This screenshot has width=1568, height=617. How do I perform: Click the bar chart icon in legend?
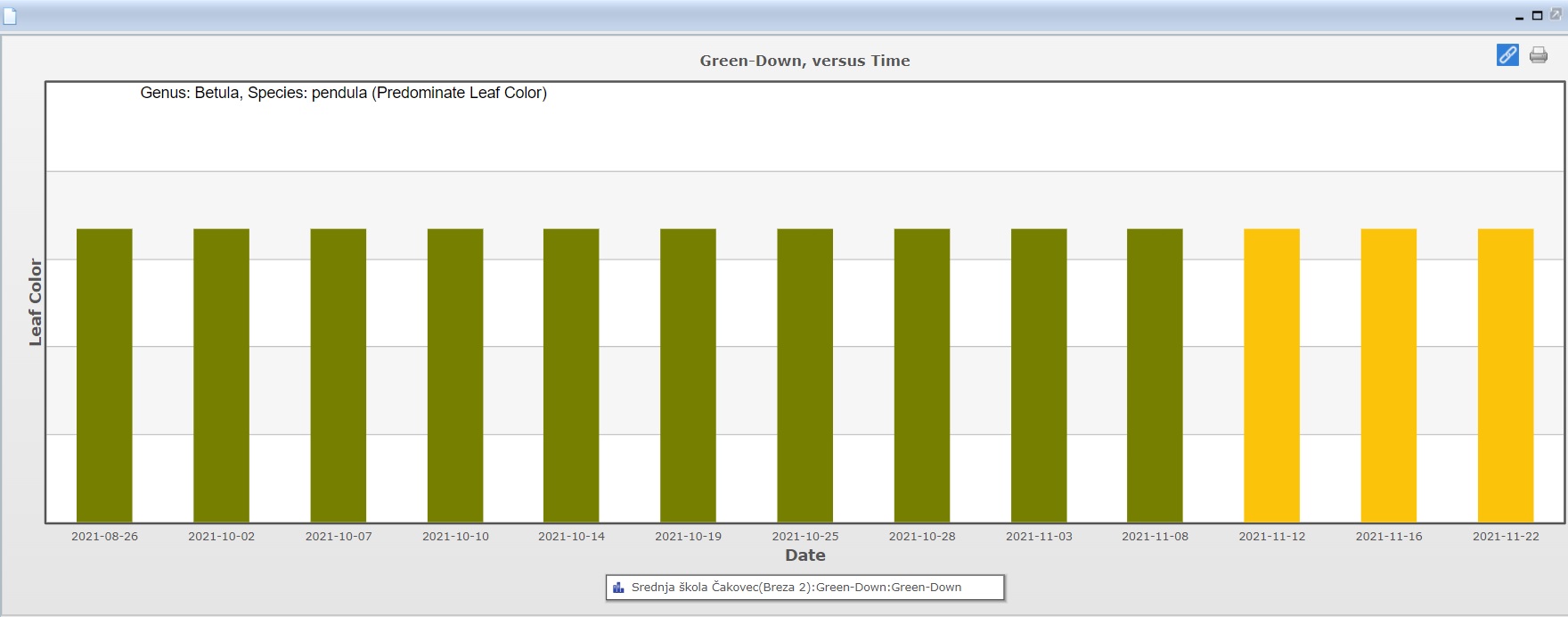point(618,588)
